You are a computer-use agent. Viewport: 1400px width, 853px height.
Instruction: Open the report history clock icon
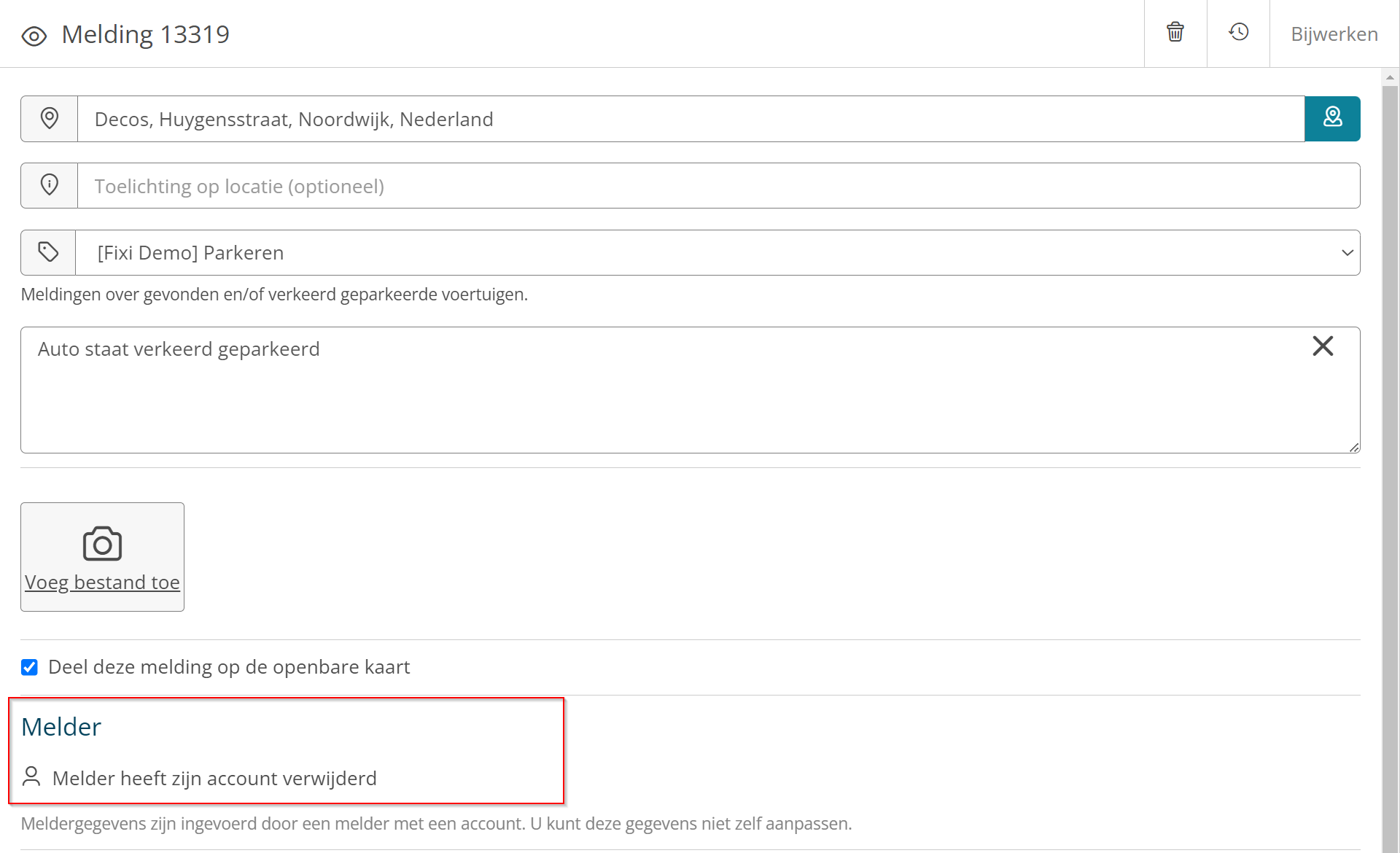[1238, 32]
